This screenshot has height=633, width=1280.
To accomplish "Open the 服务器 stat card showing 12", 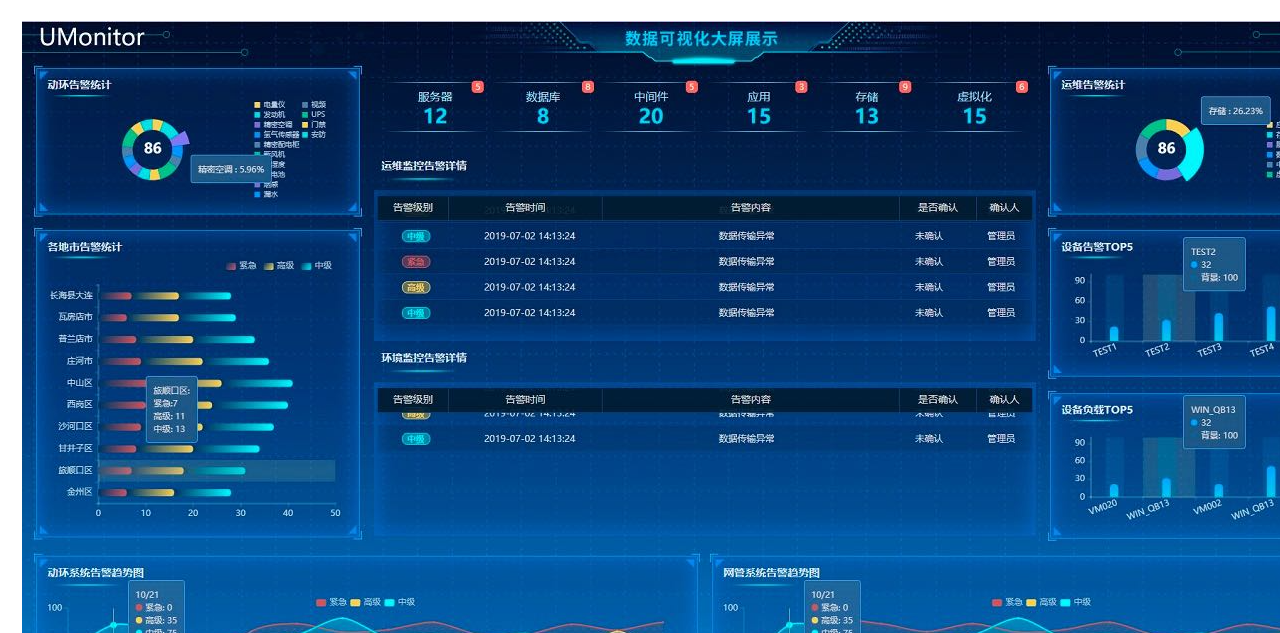I will point(435,108).
